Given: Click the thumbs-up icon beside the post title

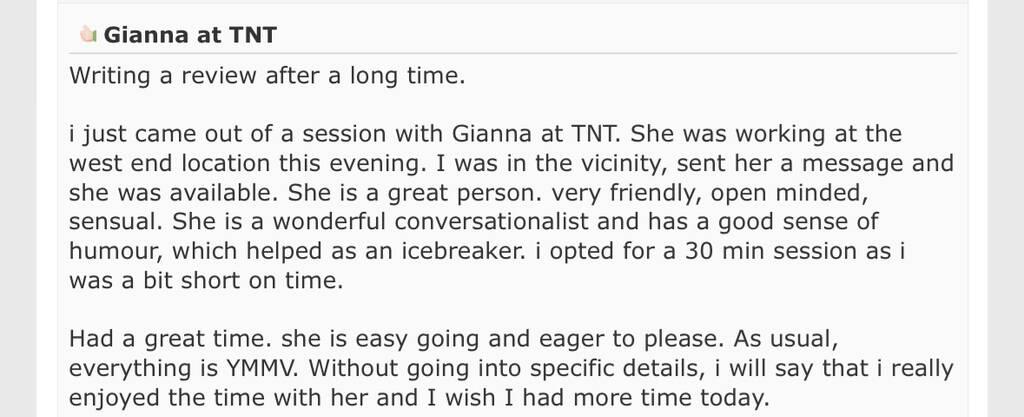Looking at the screenshot, I should [x=87, y=36].
